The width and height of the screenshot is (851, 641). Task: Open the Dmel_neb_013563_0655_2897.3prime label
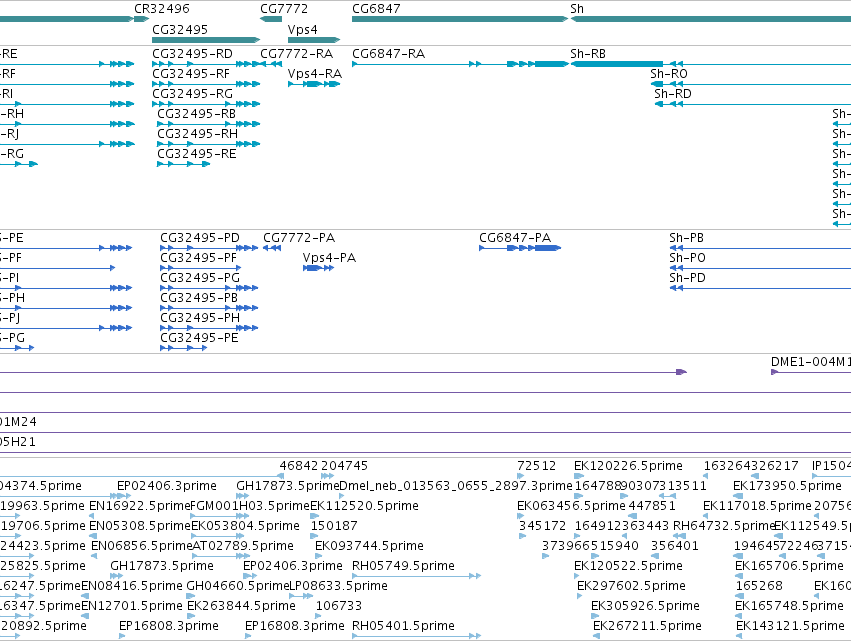click(x=456, y=486)
